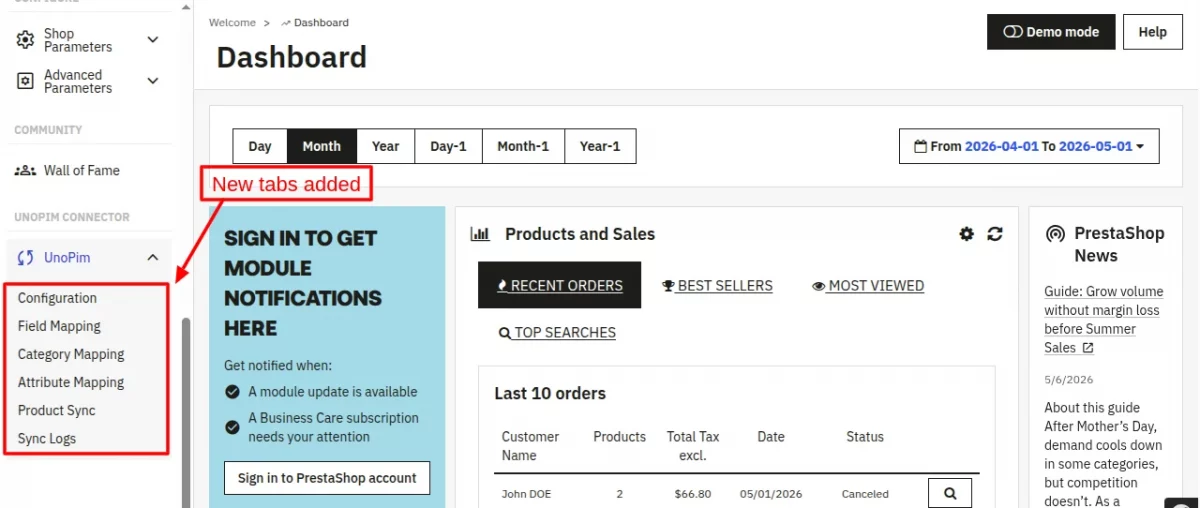Screen dimensions: 1200x508
Task: Switch to Best Sellers tab
Action: 717,285
